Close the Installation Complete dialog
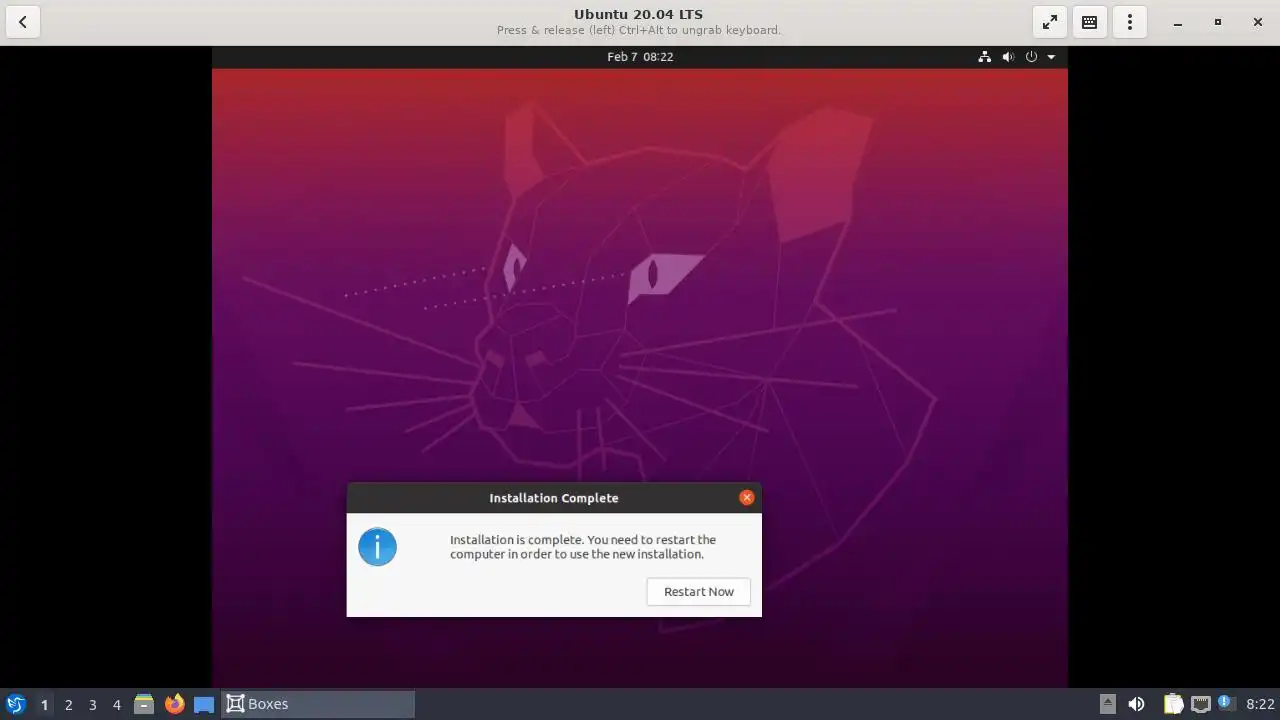Screen dimensions: 1280x720 [746, 497]
